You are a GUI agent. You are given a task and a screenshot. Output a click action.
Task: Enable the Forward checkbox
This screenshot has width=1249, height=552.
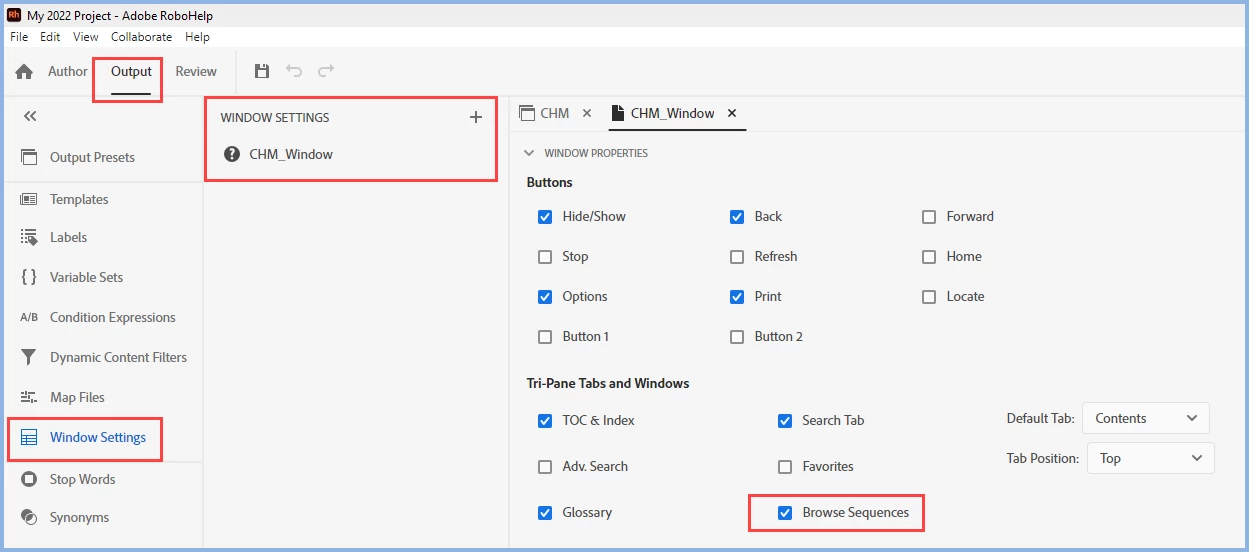click(x=929, y=216)
